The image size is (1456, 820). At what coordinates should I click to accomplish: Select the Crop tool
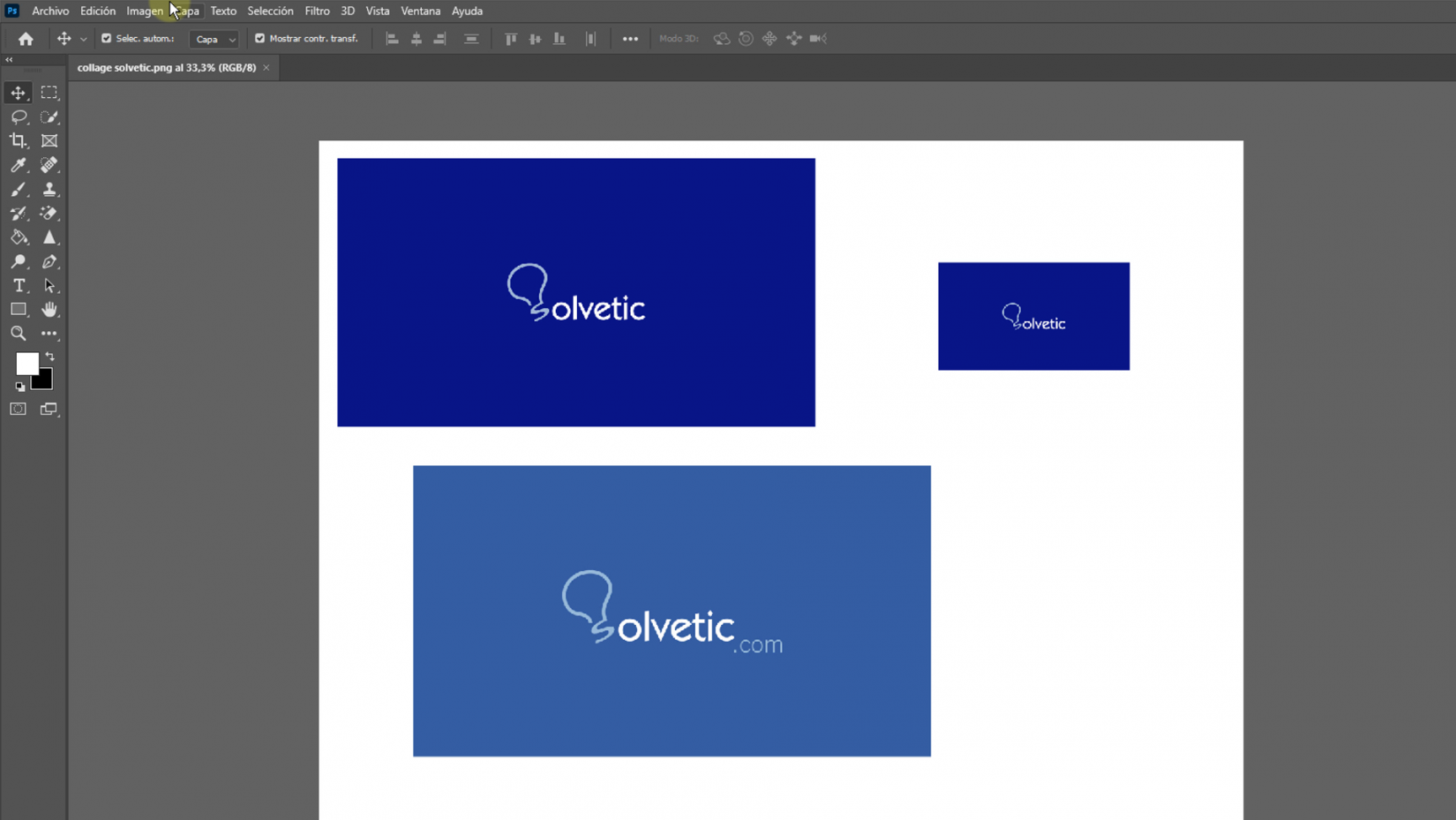tap(19, 140)
